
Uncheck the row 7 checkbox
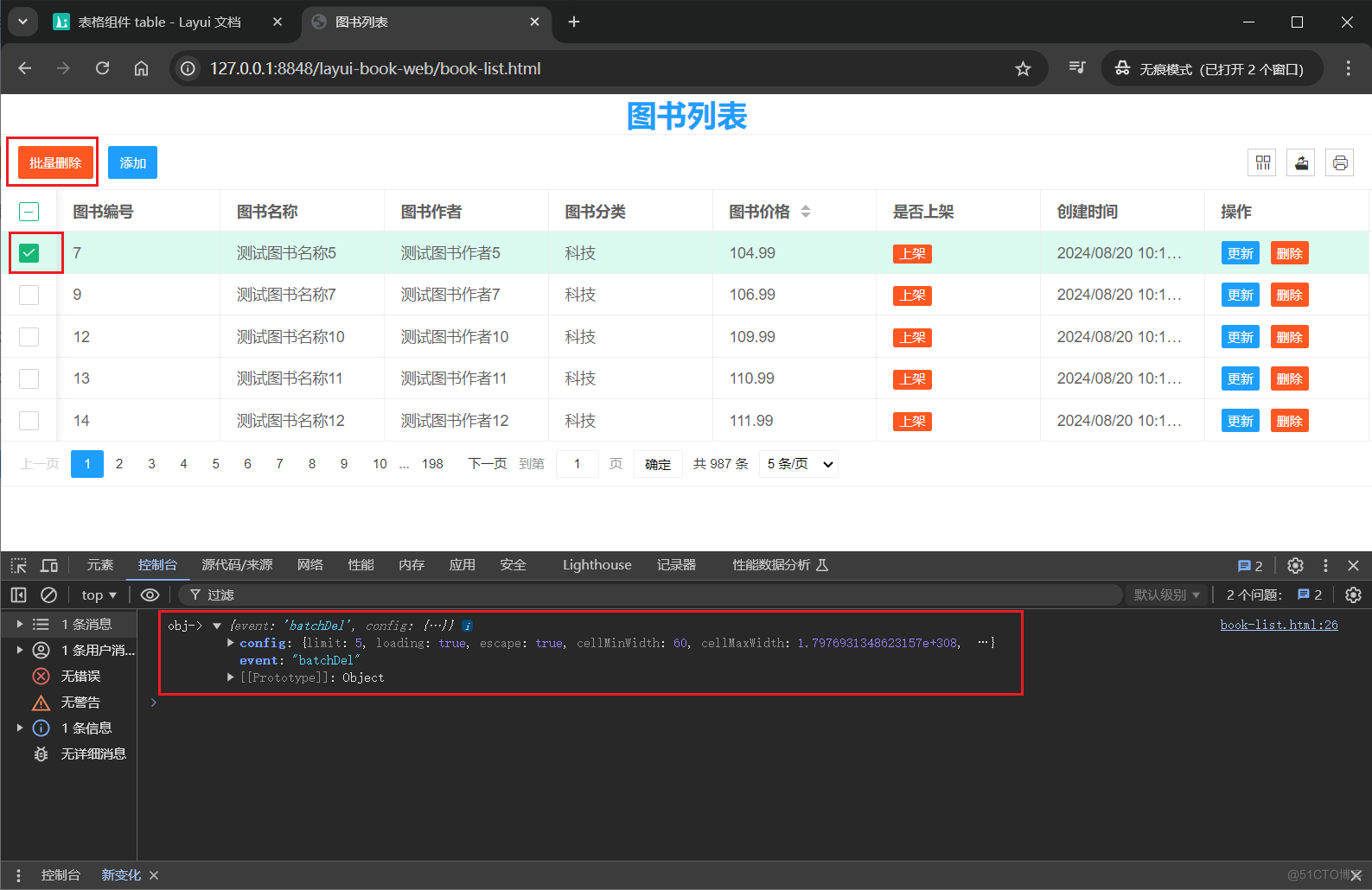point(29,253)
